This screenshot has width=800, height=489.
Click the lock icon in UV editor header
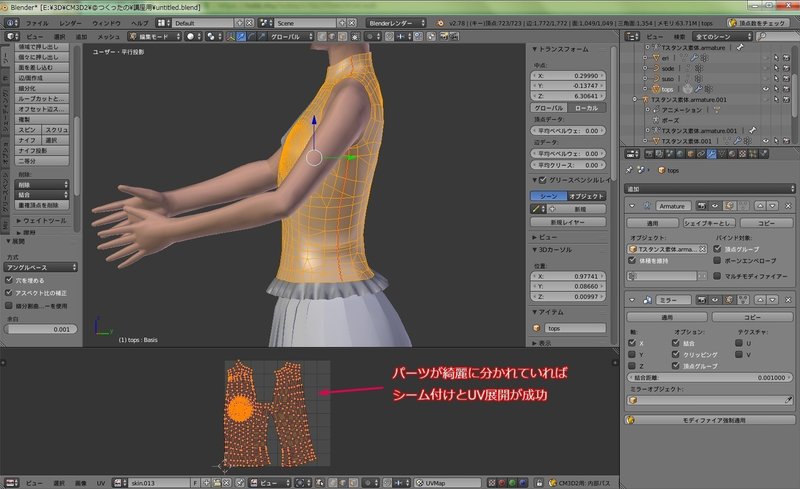539,482
